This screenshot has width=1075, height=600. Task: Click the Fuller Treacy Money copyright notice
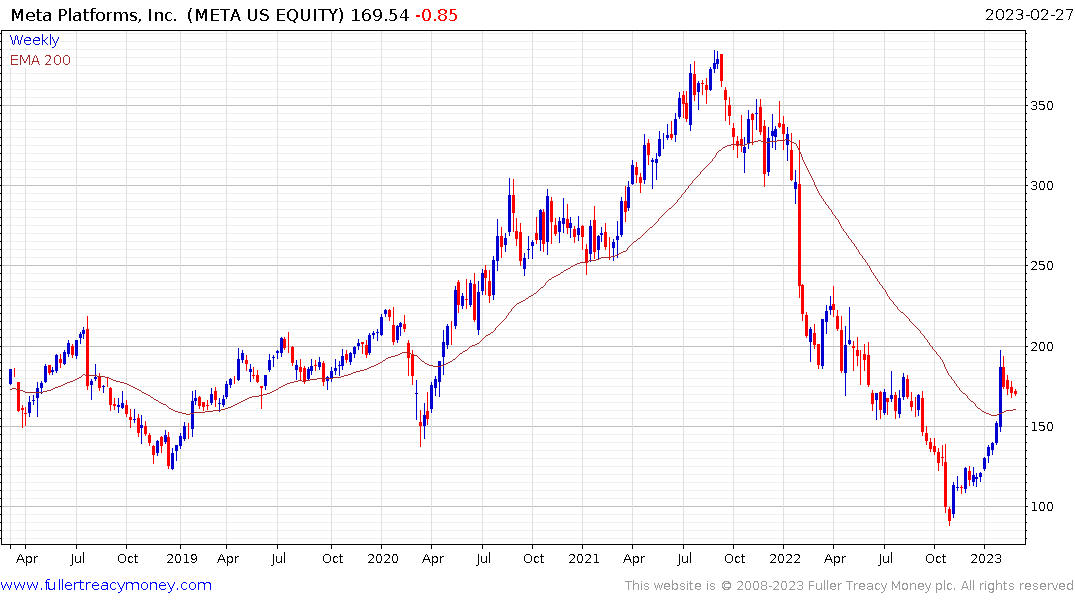[x=849, y=586]
